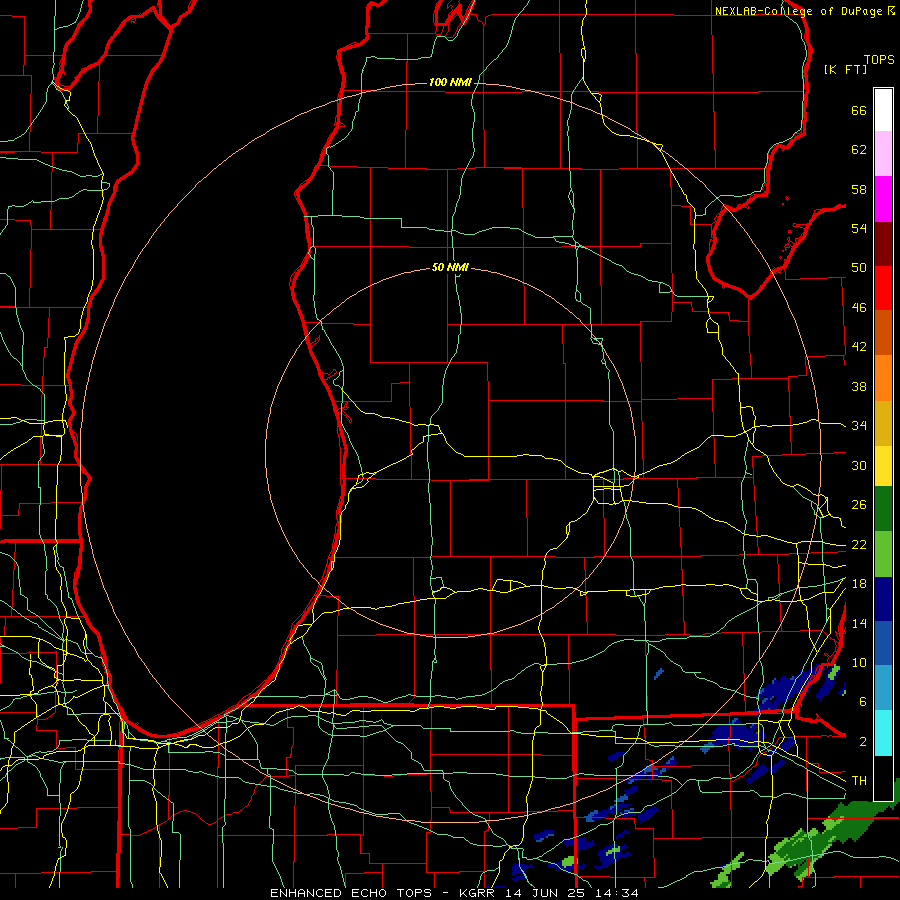The image size is (900, 900).
Task: Click the 34 legend value
Action: pyautogui.click(x=859, y=426)
